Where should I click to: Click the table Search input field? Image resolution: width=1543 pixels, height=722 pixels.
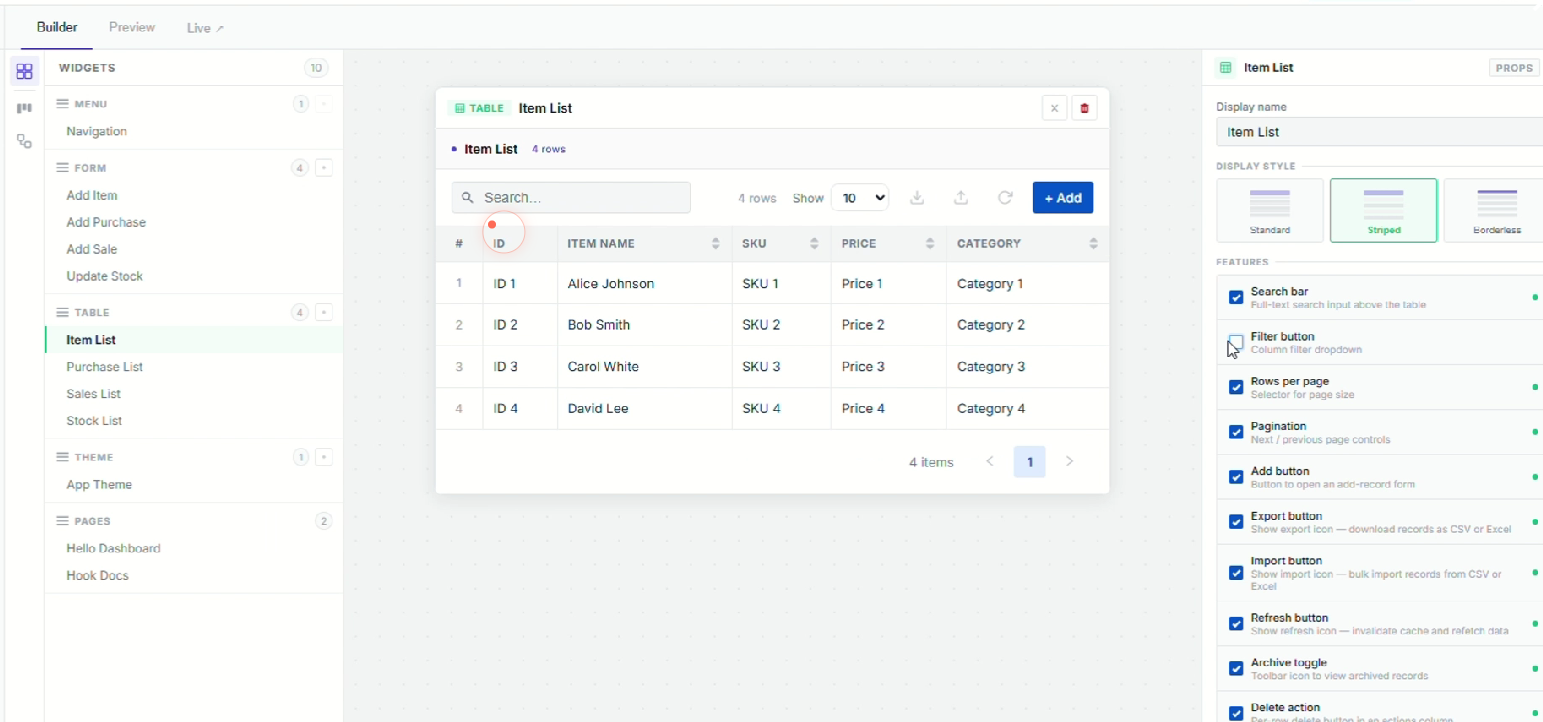(571, 198)
